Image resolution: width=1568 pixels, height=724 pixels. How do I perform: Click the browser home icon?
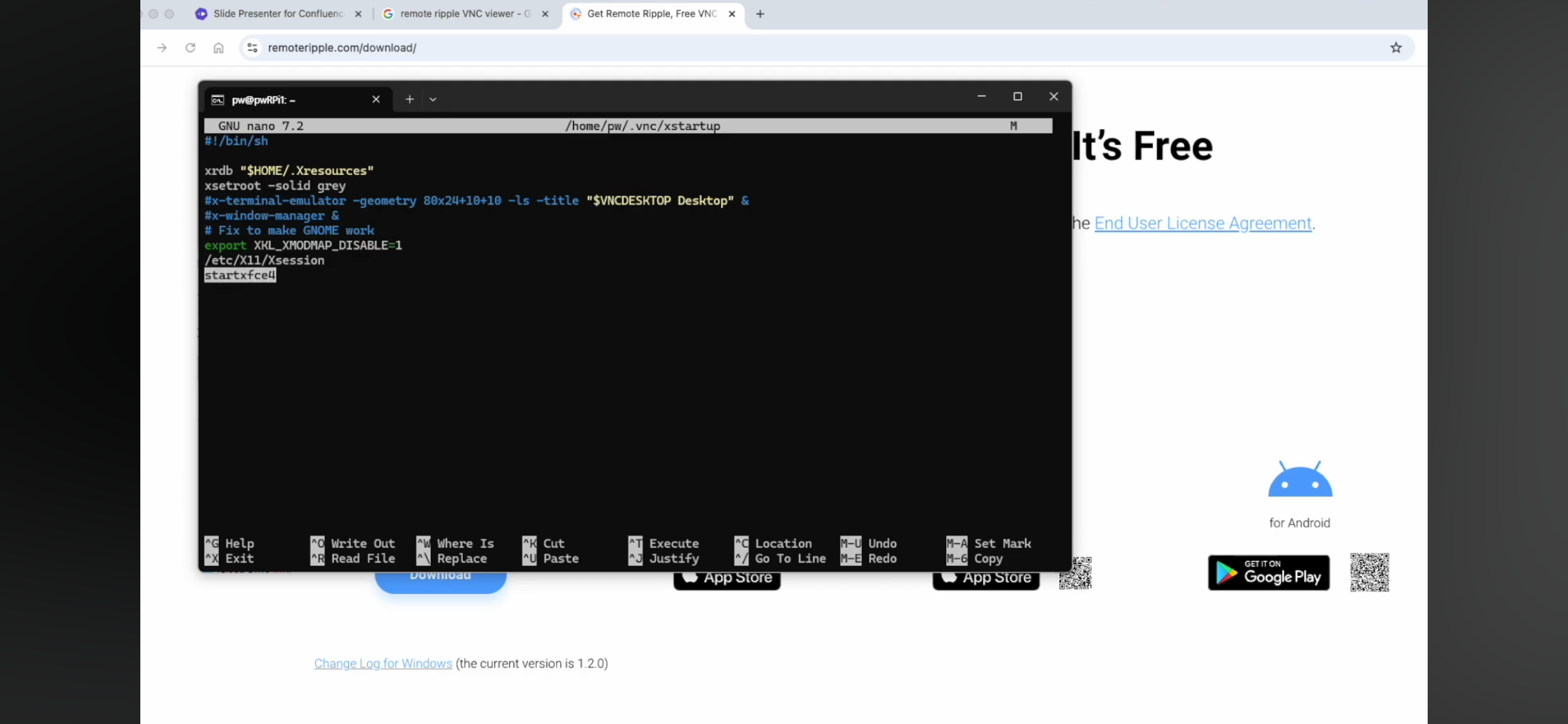point(219,48)
